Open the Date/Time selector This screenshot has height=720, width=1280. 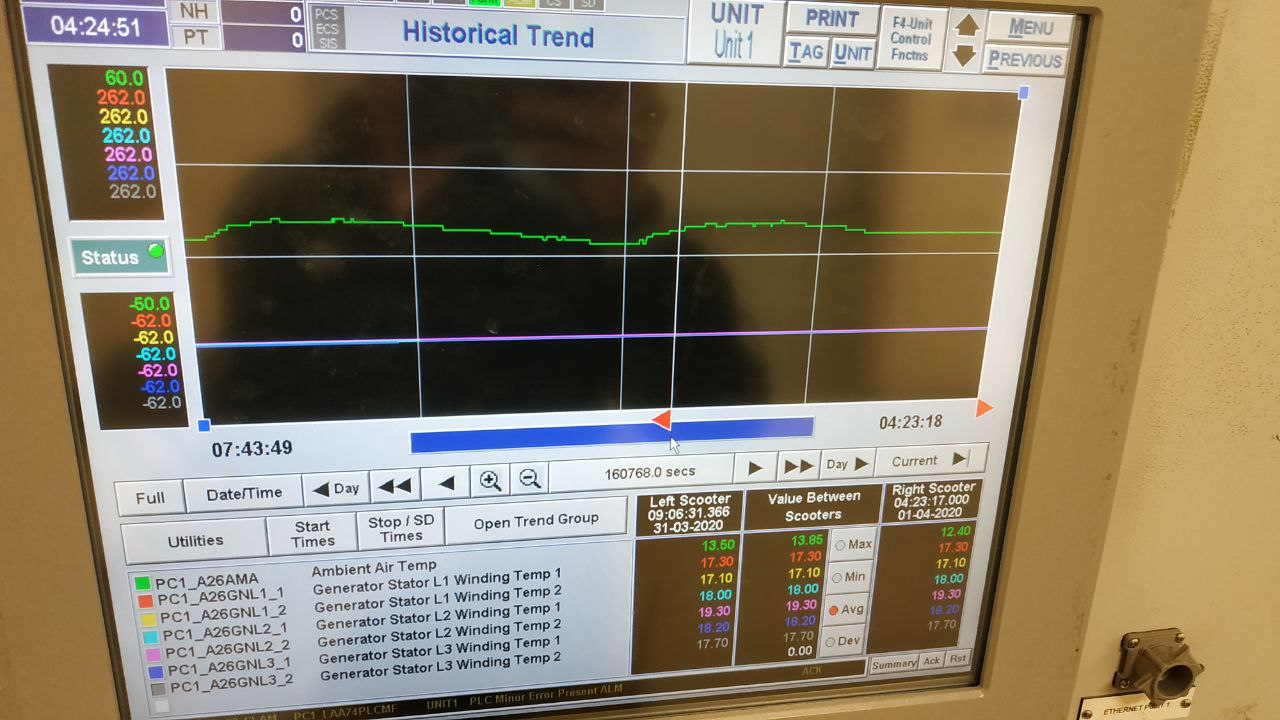point(244,494)
